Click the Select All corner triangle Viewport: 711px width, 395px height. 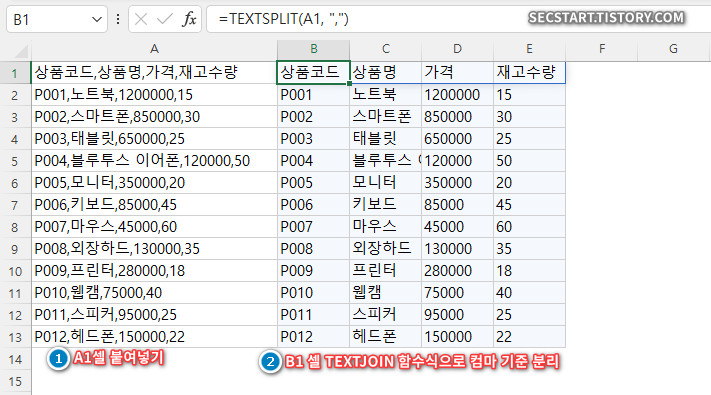tap(21, 51)
